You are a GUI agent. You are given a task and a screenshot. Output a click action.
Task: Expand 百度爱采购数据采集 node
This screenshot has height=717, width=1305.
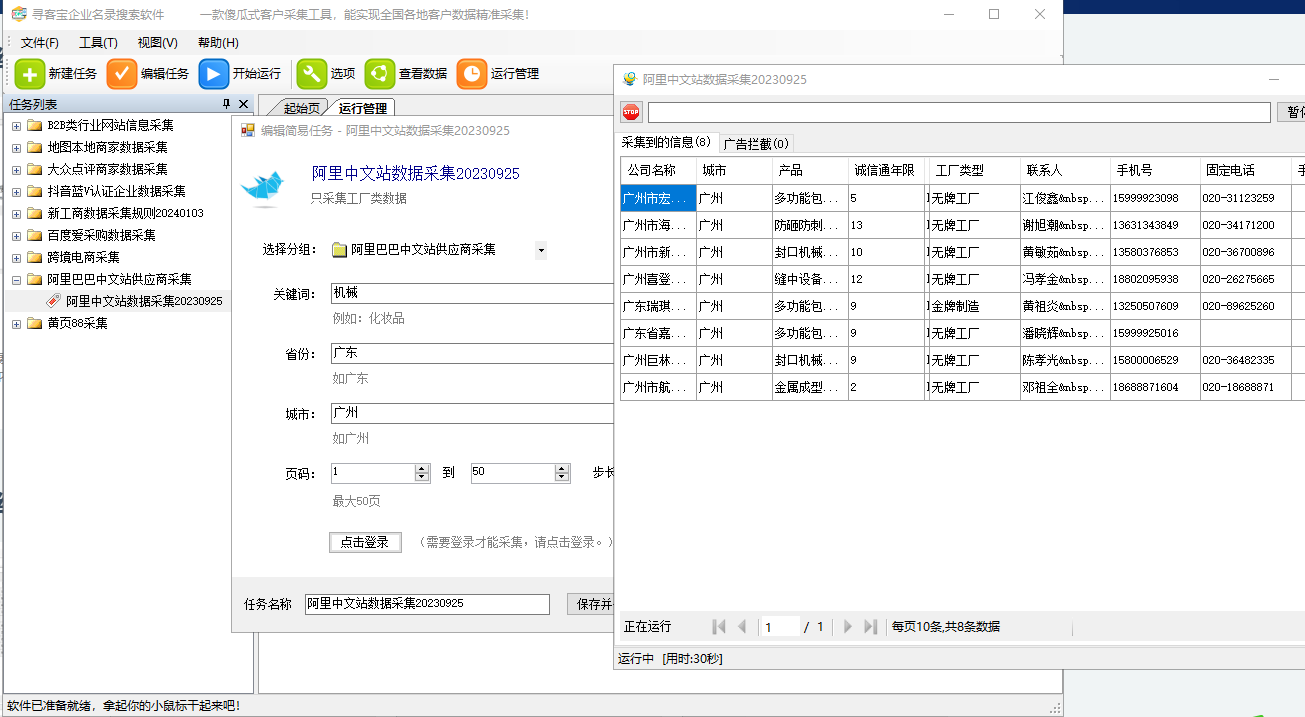point(16,236)
